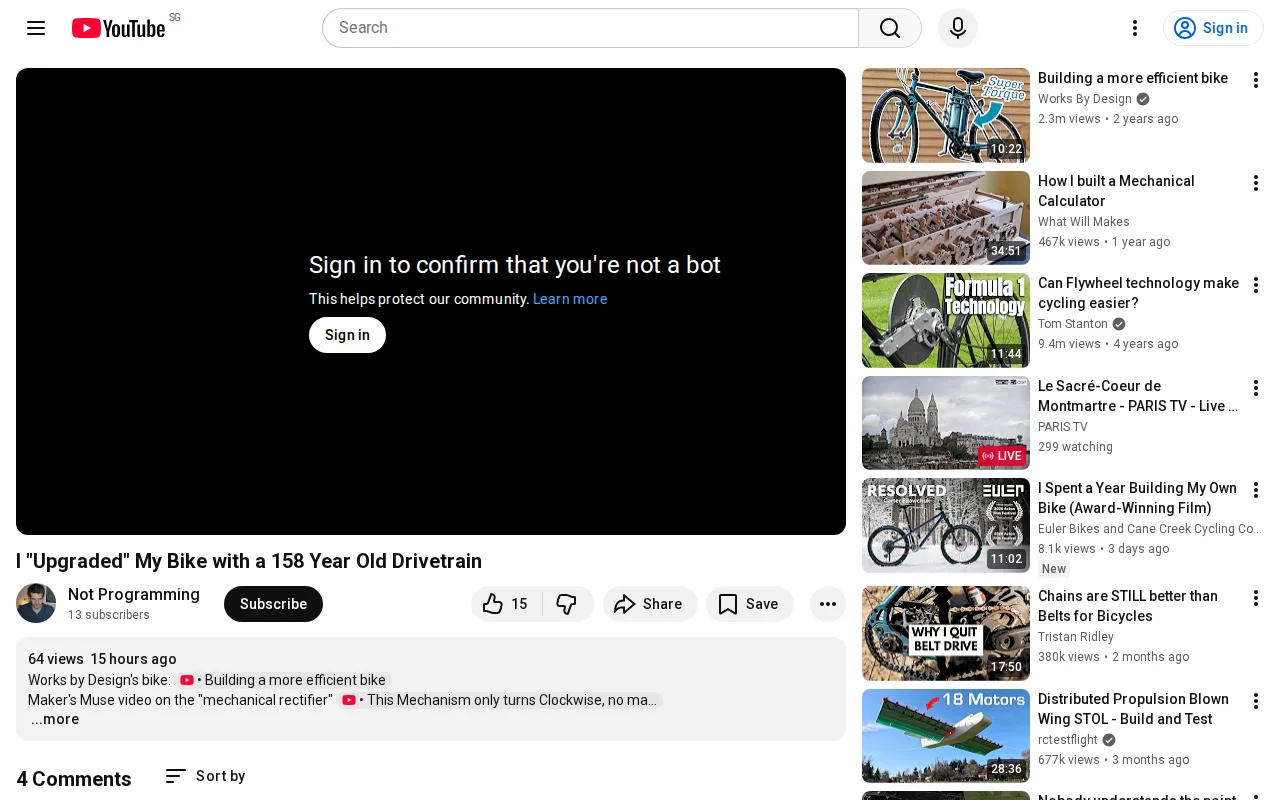Open Not Programming channel name link
This screenshot has width=1280, height=800.
134,594
